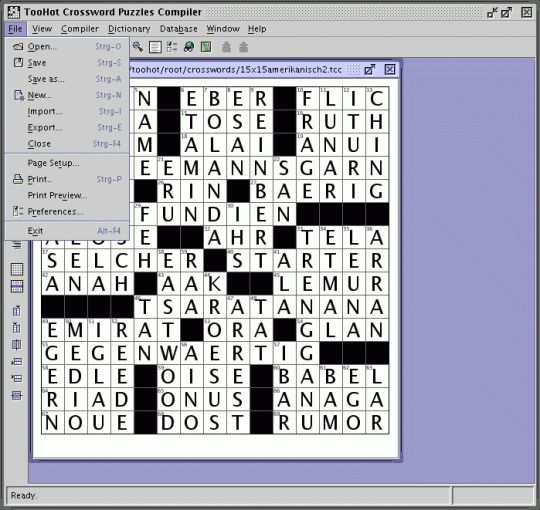Select the S starting STARTER
Screen dimensions: 540x510
pyautogui.click(x=238, y=261)
